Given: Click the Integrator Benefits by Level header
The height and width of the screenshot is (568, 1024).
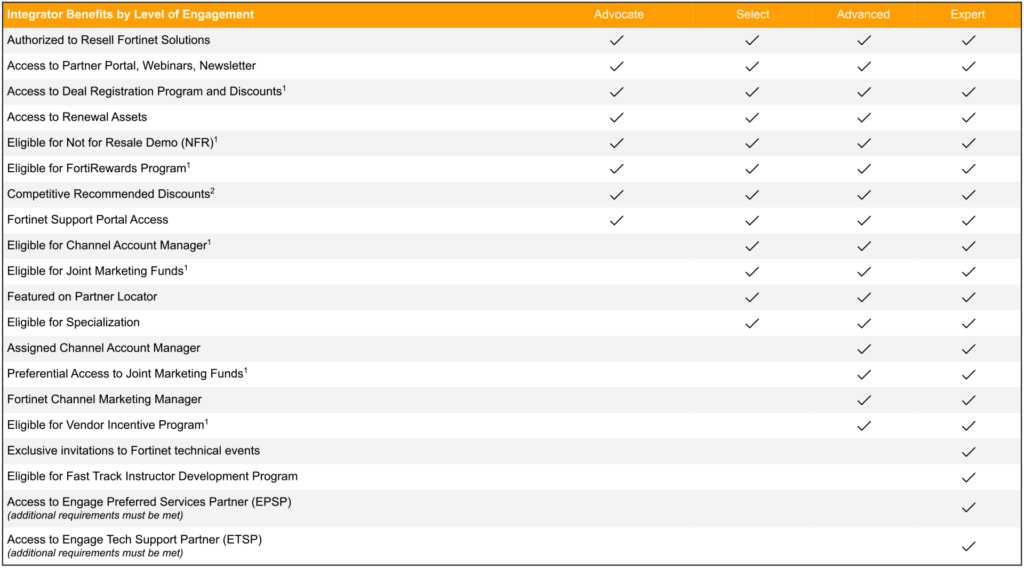Looking at the screenshot, I should 131,14.
